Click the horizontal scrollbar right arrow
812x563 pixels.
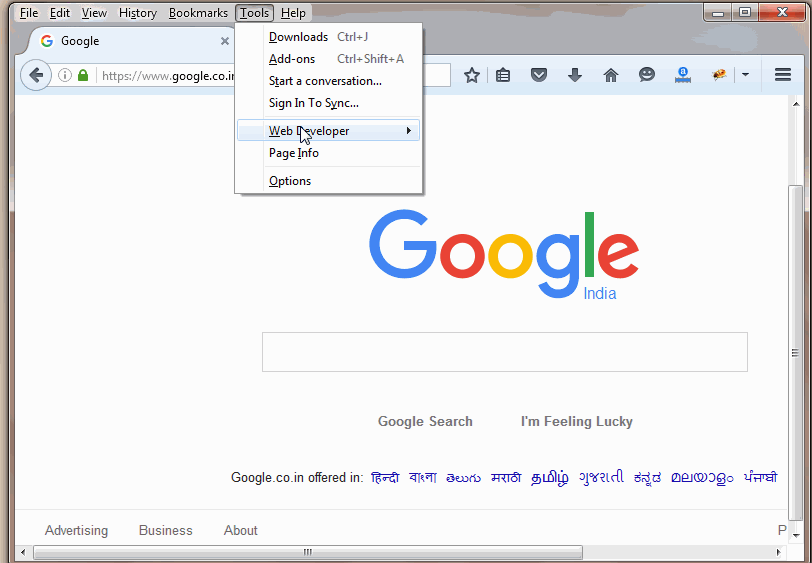pos(779,552)
